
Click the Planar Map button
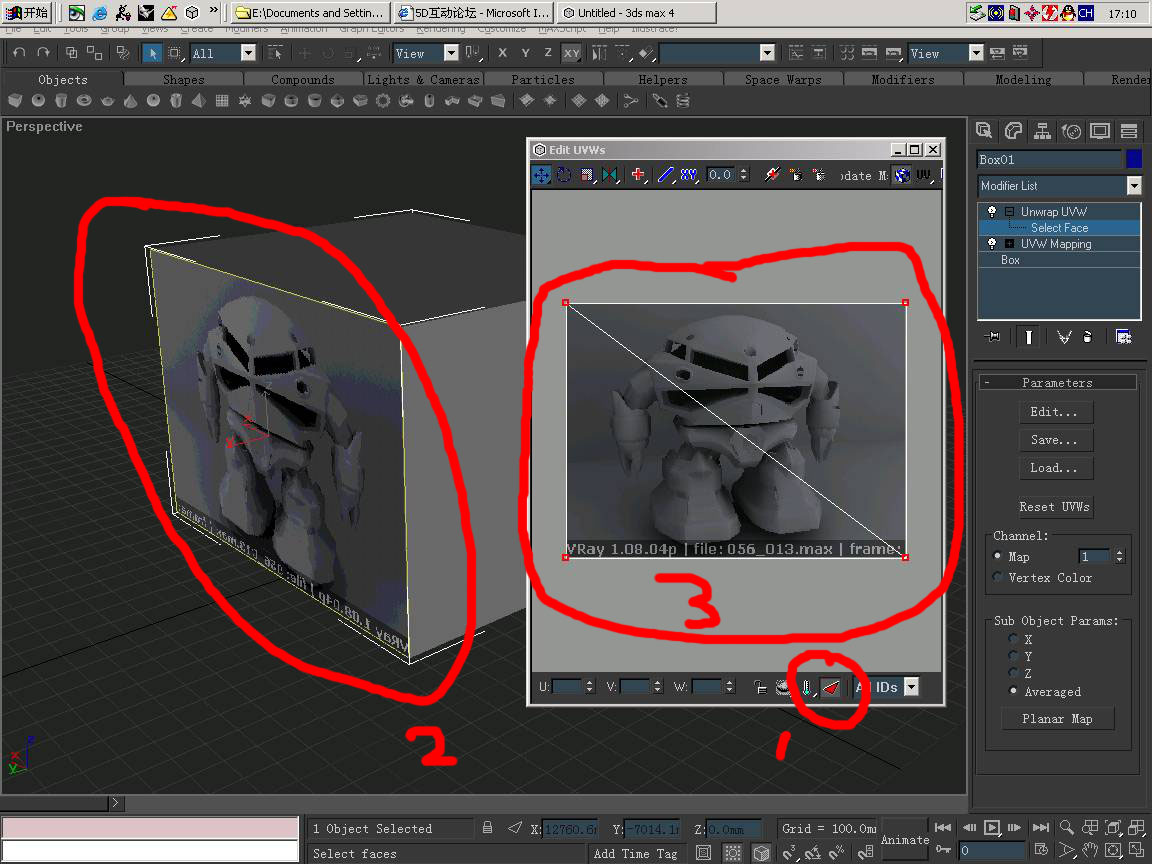pyautogui.click(x=1057, y=719)
